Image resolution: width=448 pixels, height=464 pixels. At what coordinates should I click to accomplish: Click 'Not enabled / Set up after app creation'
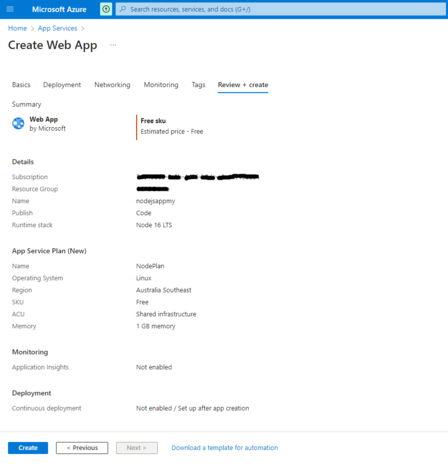(192, 408)
